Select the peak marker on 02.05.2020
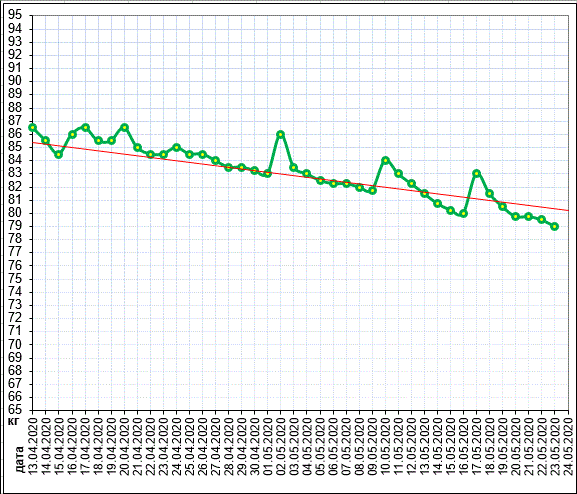 (280, 134)
